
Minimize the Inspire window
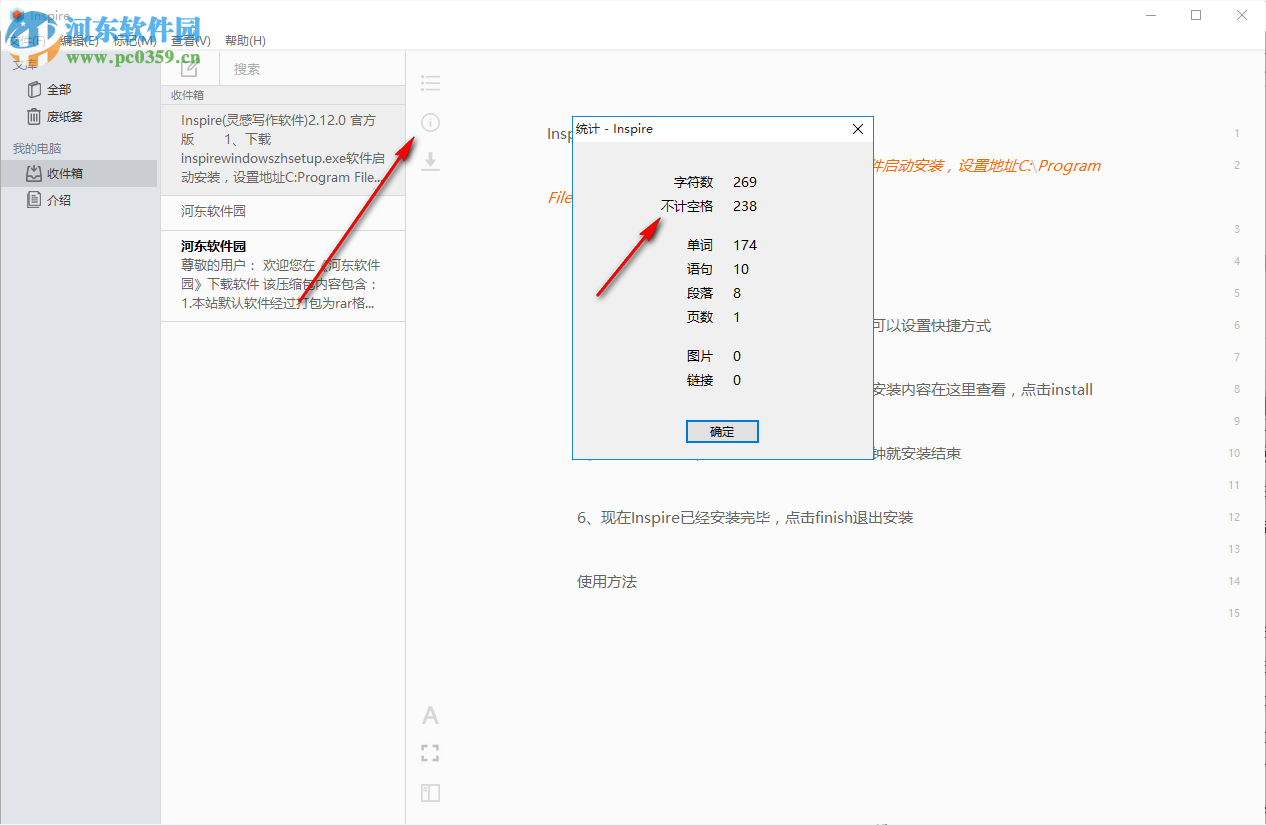(1151, 15)
